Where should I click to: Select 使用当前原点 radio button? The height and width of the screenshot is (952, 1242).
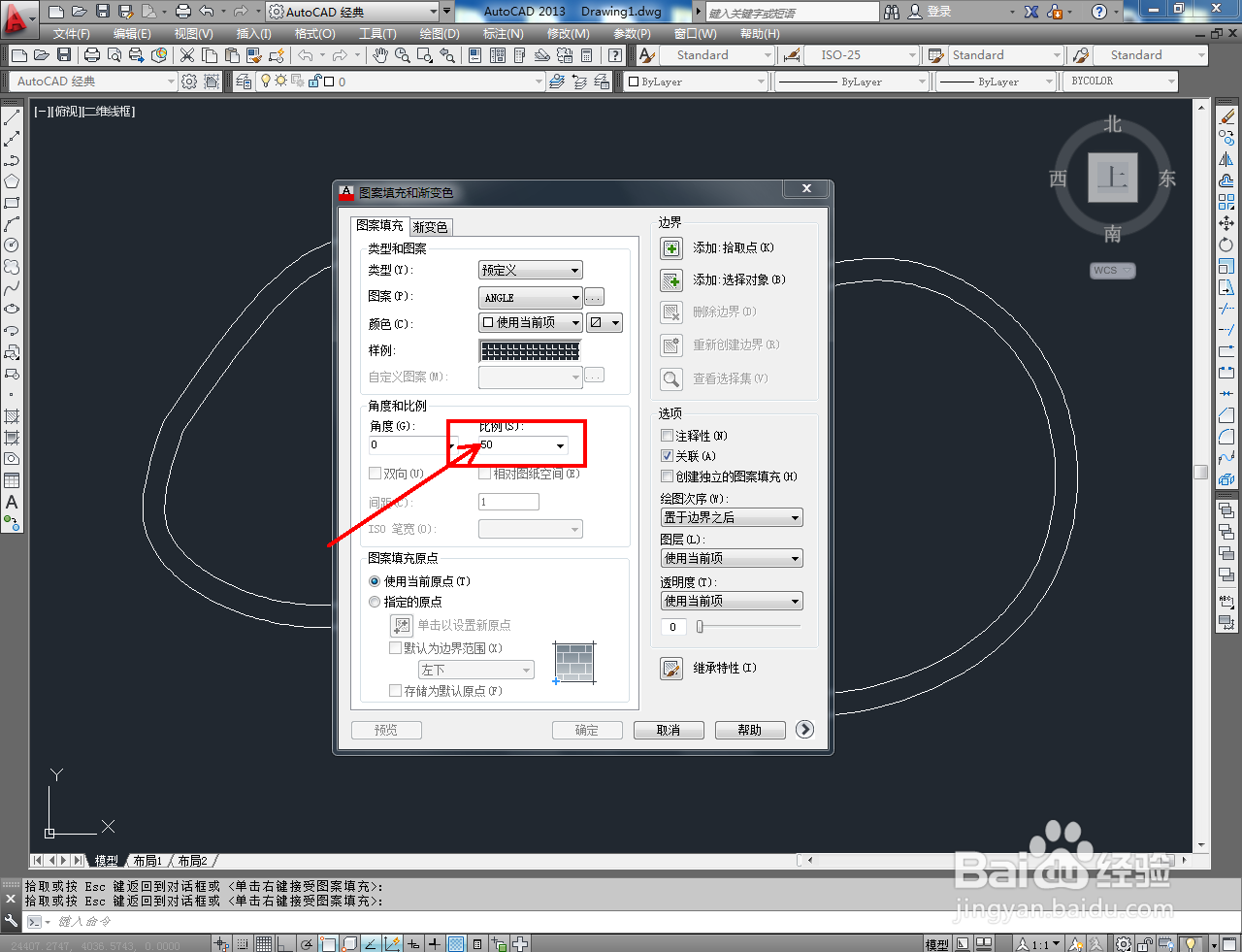[x=375, y=581]
